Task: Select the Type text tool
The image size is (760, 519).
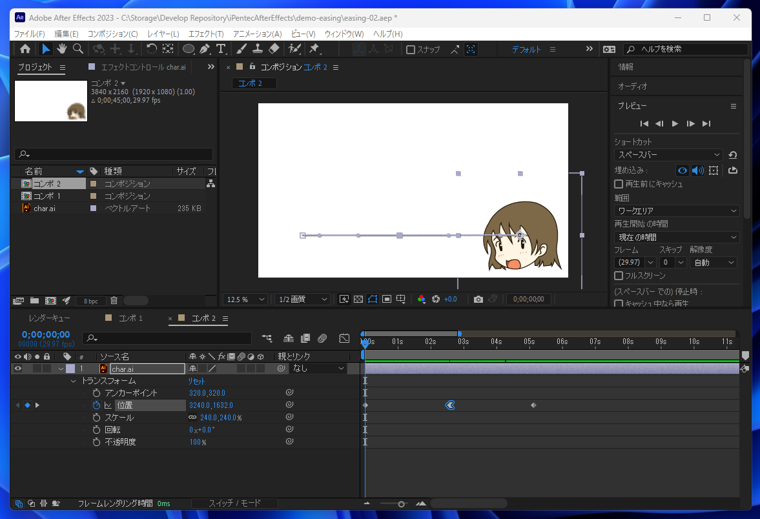Action: tap(221, 49)
